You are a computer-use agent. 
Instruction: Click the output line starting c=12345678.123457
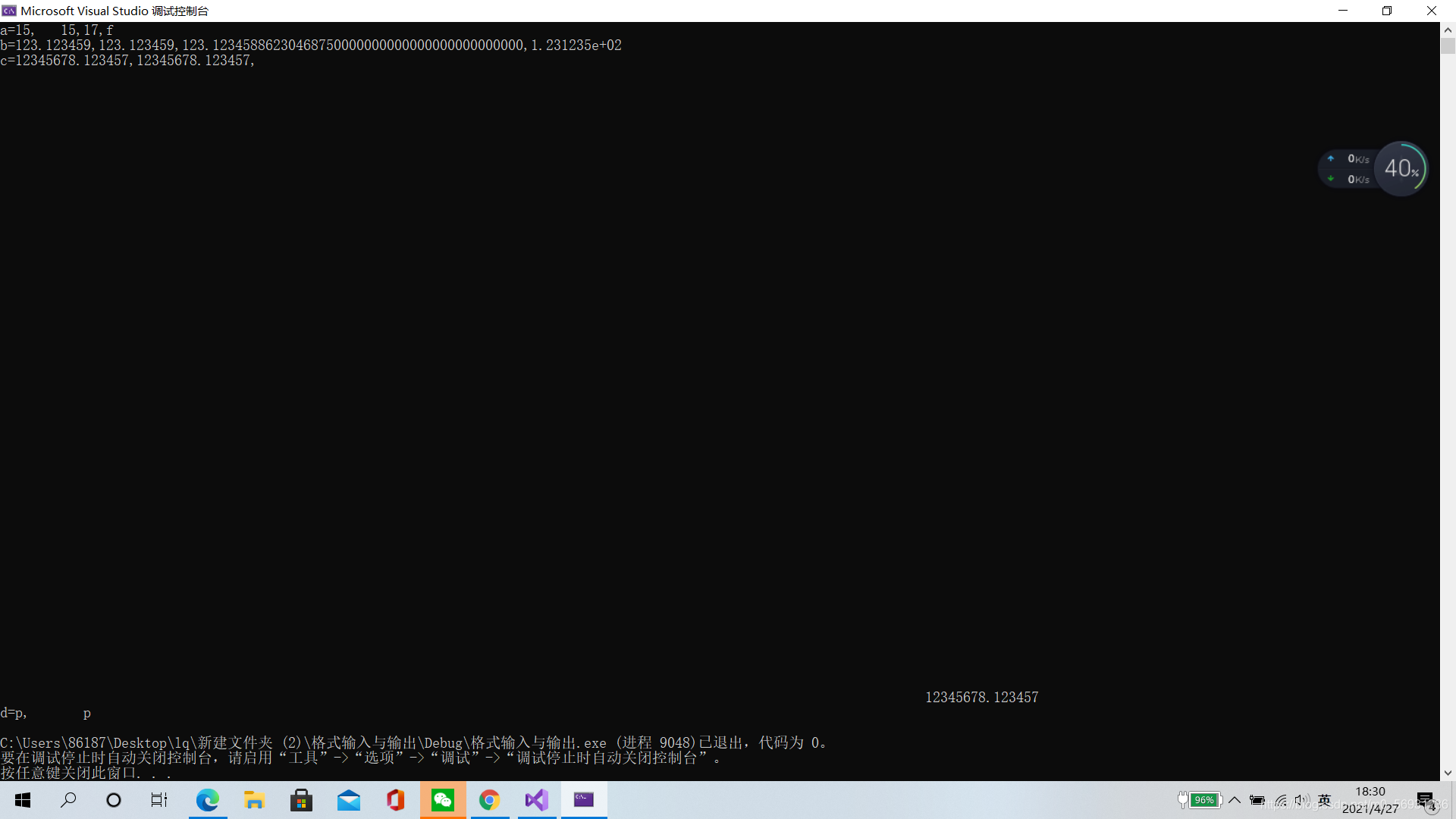click(127, 61)
